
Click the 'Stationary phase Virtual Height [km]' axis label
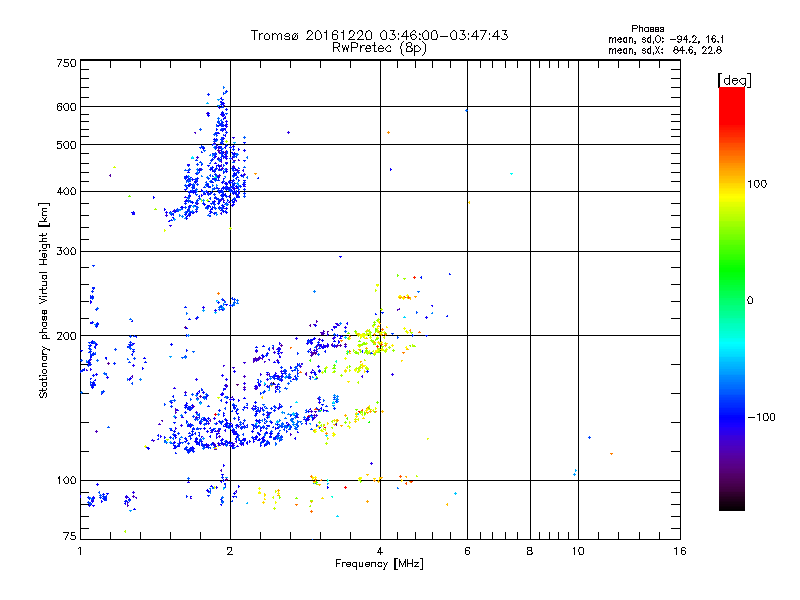pyautogui.click(x=43, y=300)
